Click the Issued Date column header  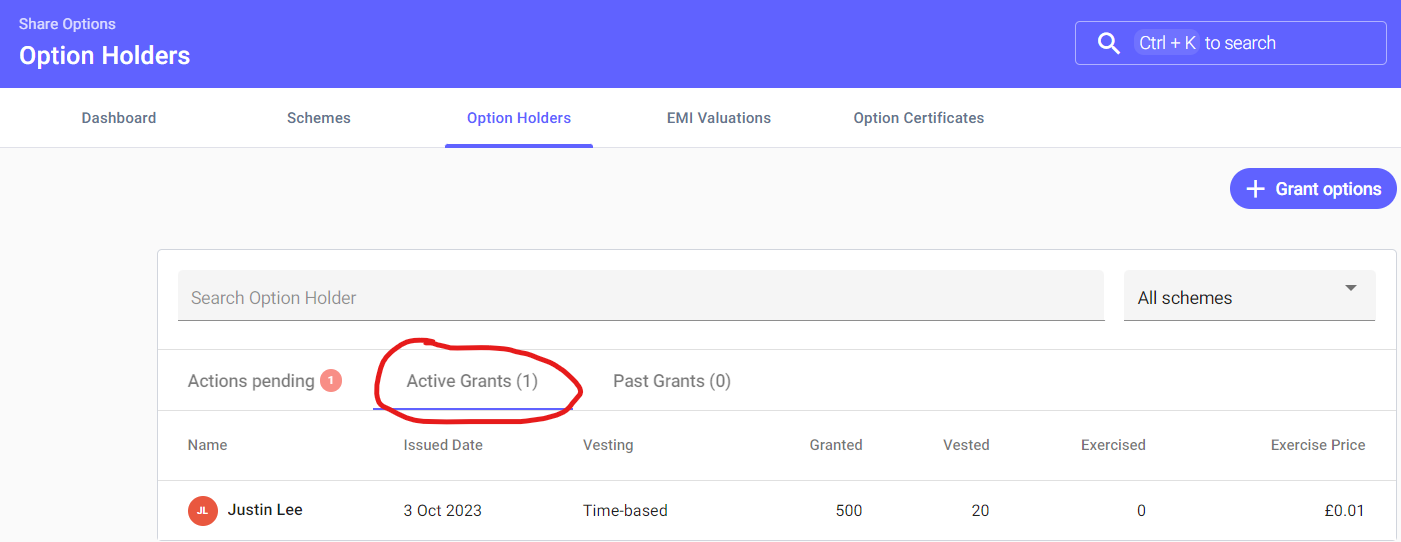[x=443, y=445]
